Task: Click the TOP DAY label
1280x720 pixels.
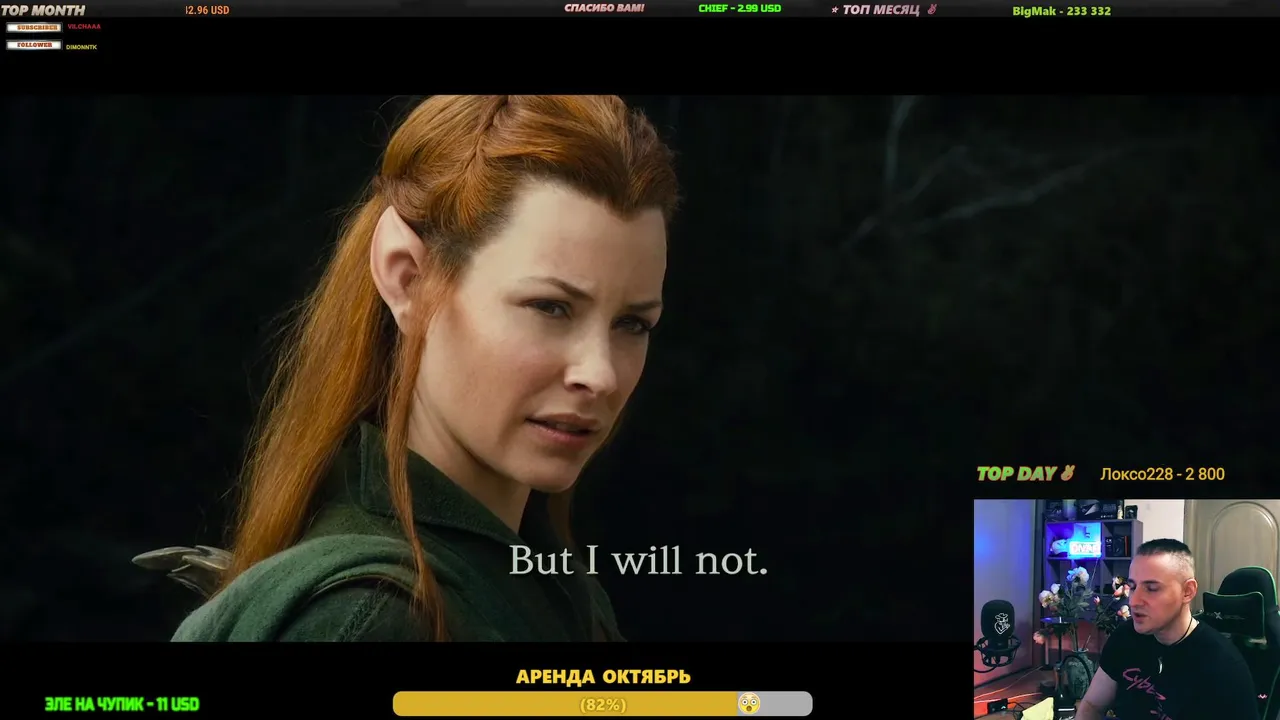Action: (1016, 474)
